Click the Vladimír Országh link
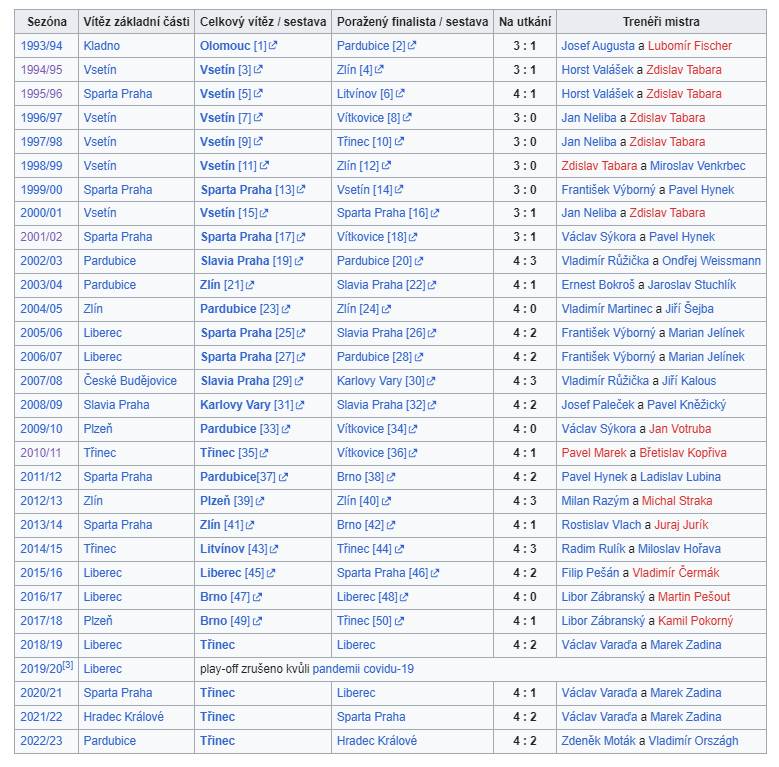 (693, 741)
